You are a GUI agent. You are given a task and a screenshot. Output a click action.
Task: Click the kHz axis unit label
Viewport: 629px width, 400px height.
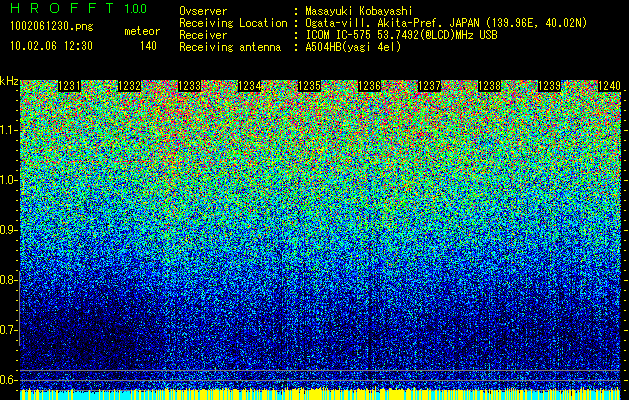click(9, 81)
